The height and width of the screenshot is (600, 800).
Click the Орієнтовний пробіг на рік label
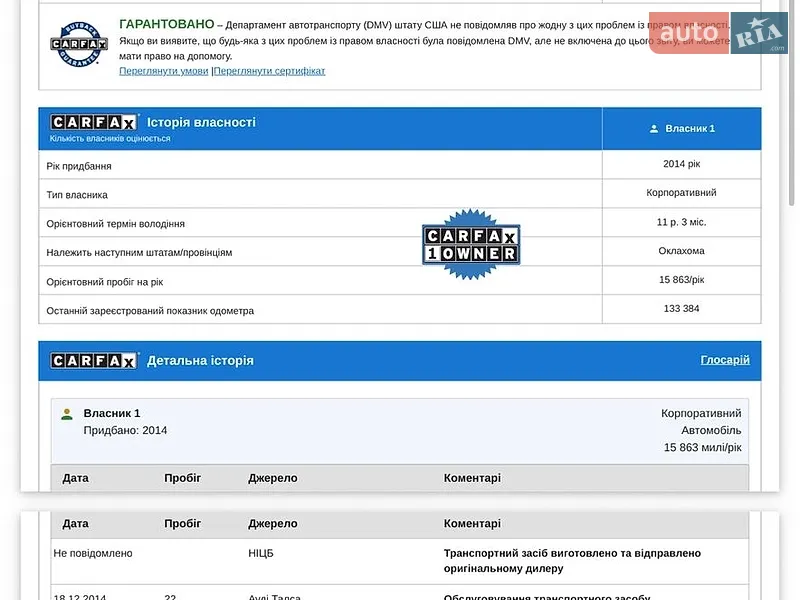tap(105, 282)
